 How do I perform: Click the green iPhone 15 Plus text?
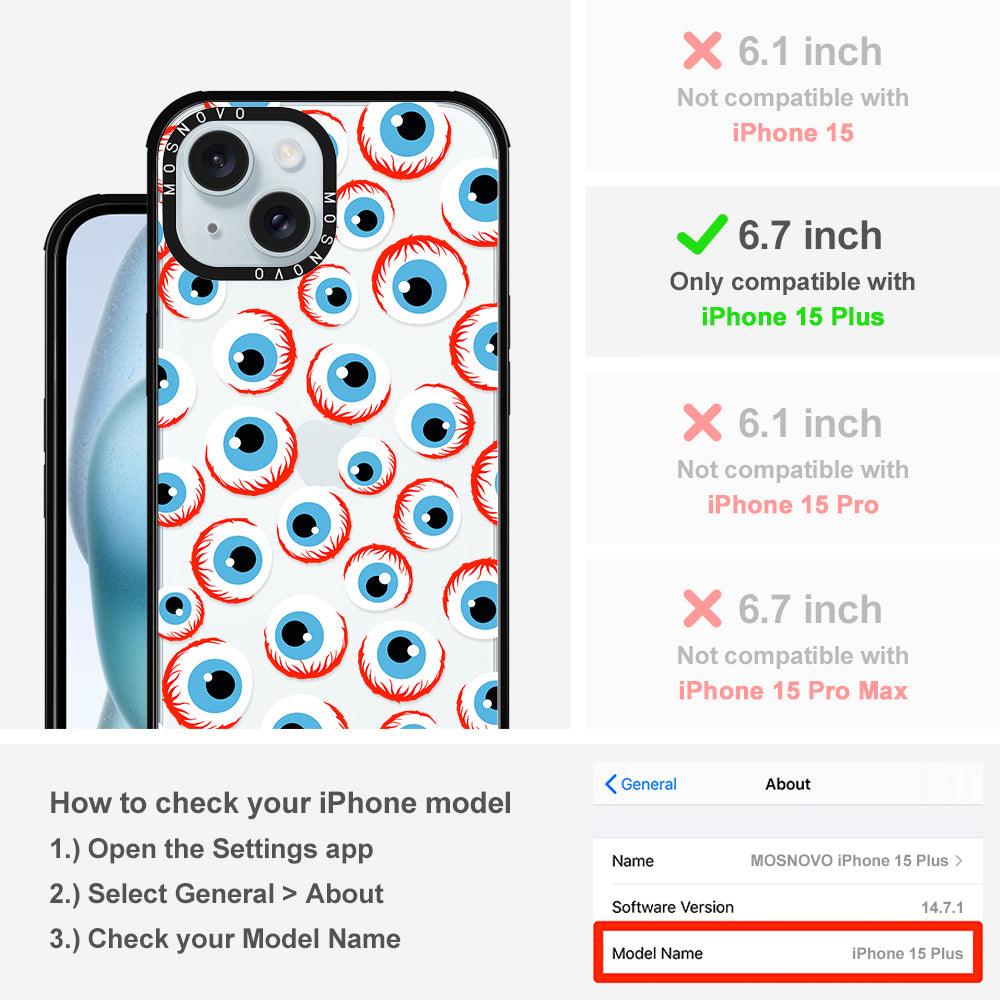(793, 316)
